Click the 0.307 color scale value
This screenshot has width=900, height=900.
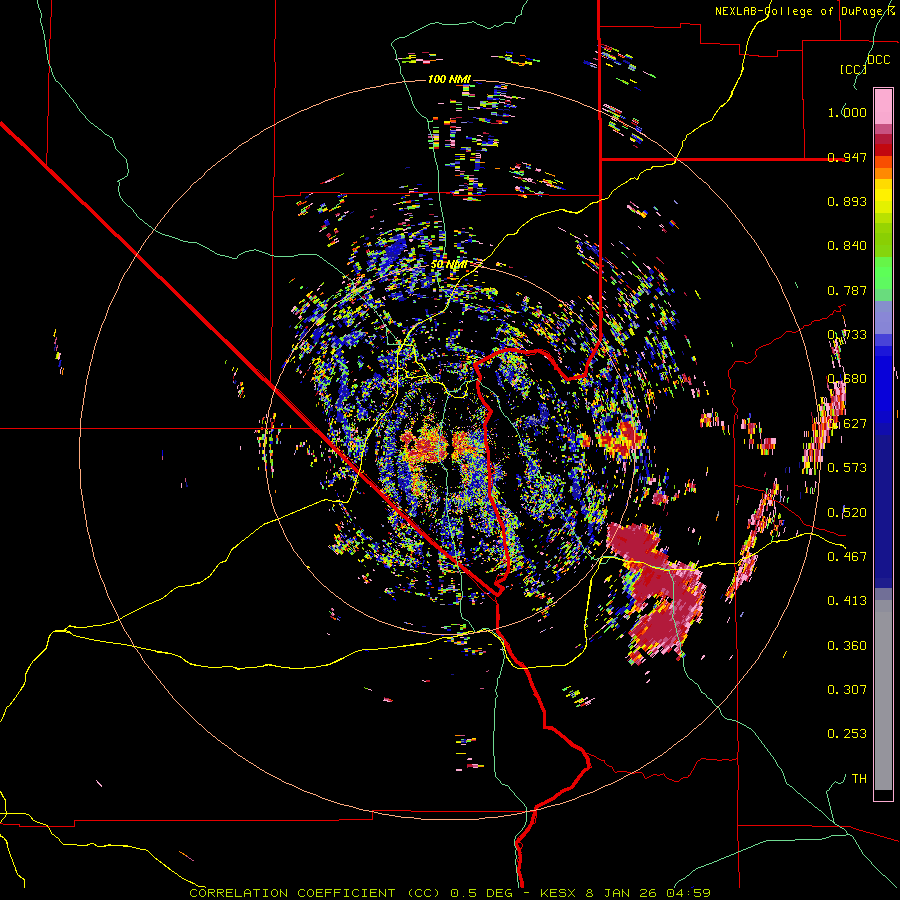click(x=847, y=690)
